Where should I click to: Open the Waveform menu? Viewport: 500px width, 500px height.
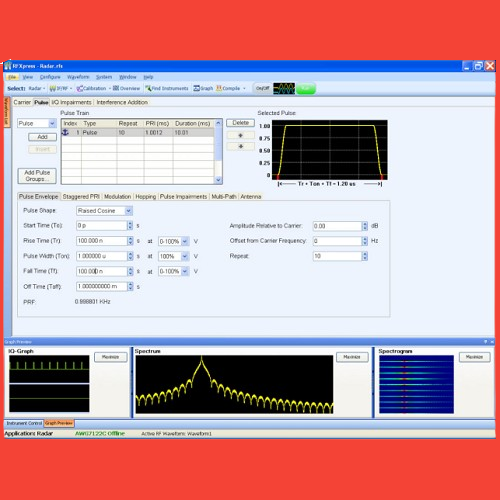coord(78,77)
